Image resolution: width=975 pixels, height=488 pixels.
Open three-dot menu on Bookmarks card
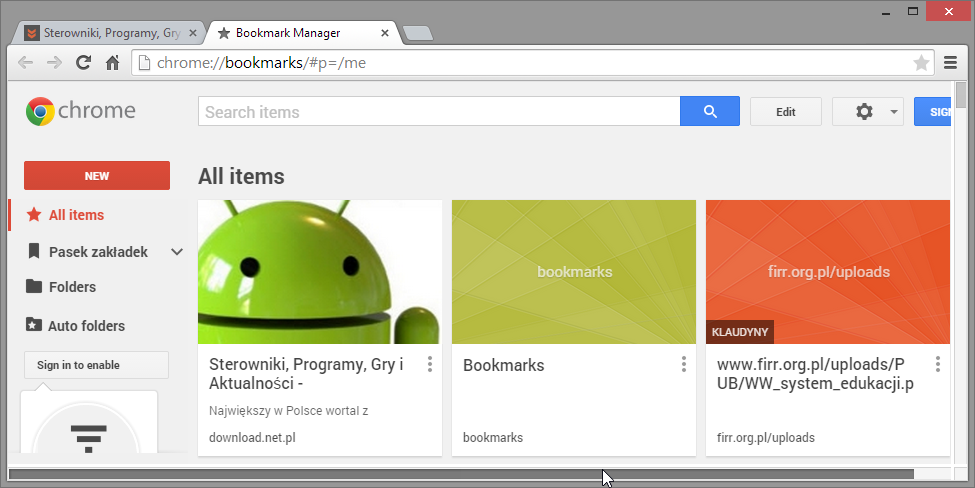[683, 364]
